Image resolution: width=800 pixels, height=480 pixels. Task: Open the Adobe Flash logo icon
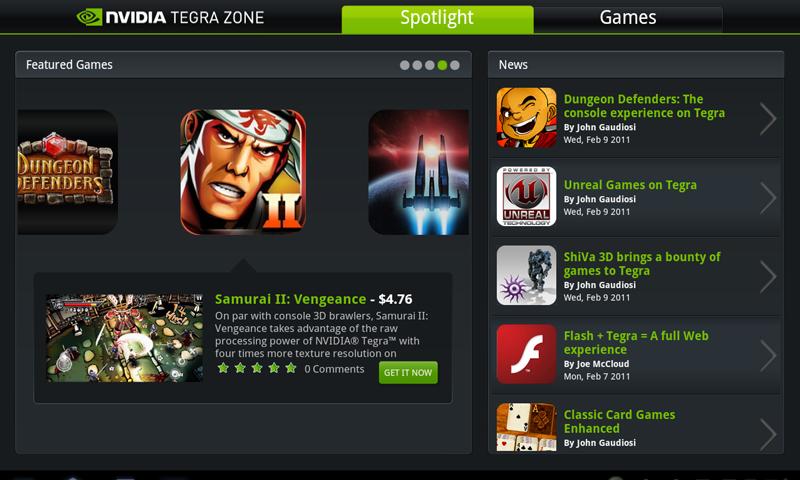tap(527, 354)
